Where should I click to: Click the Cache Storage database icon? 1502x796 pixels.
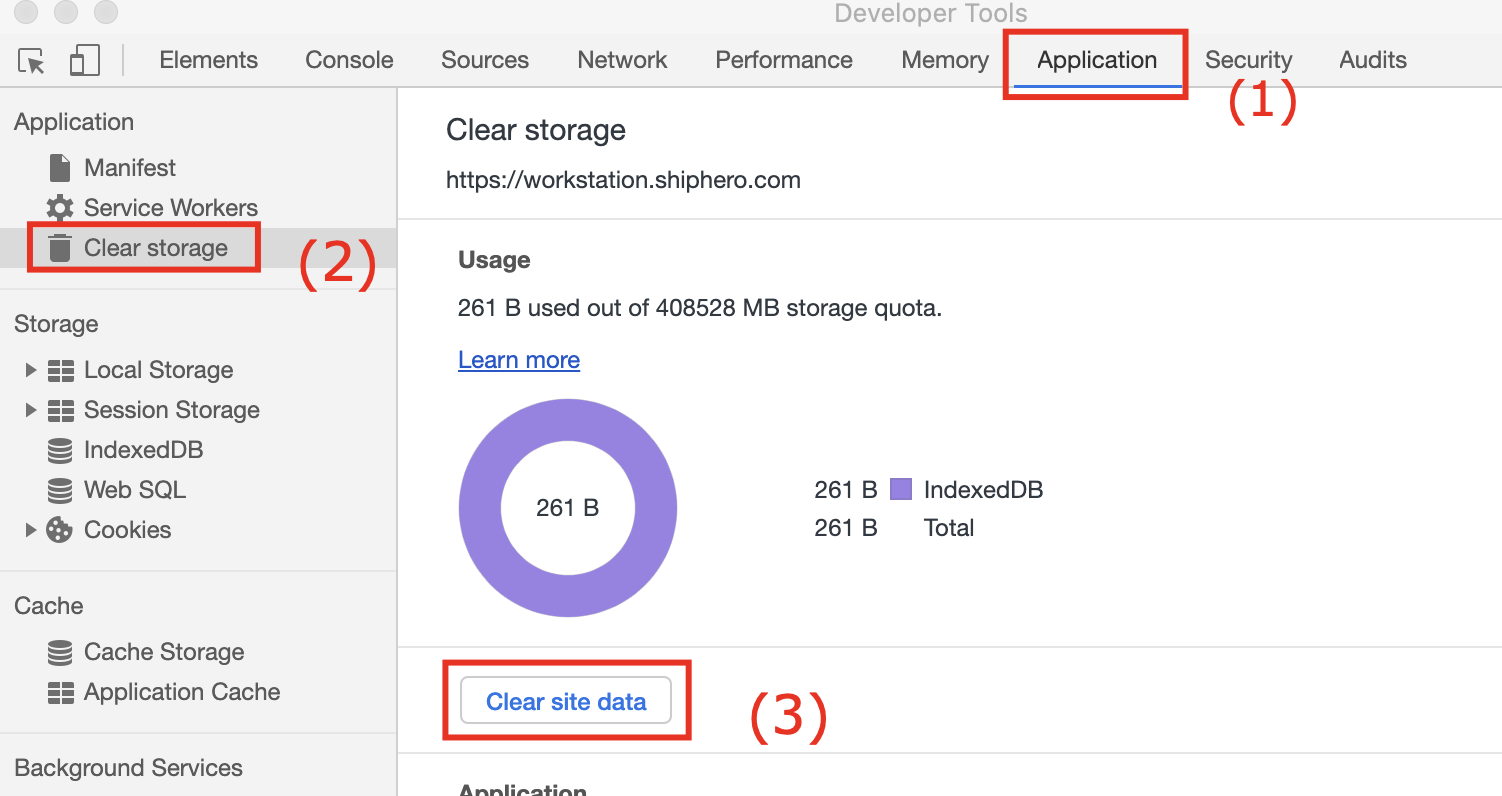pyautogui.click(x=60, y=653)
